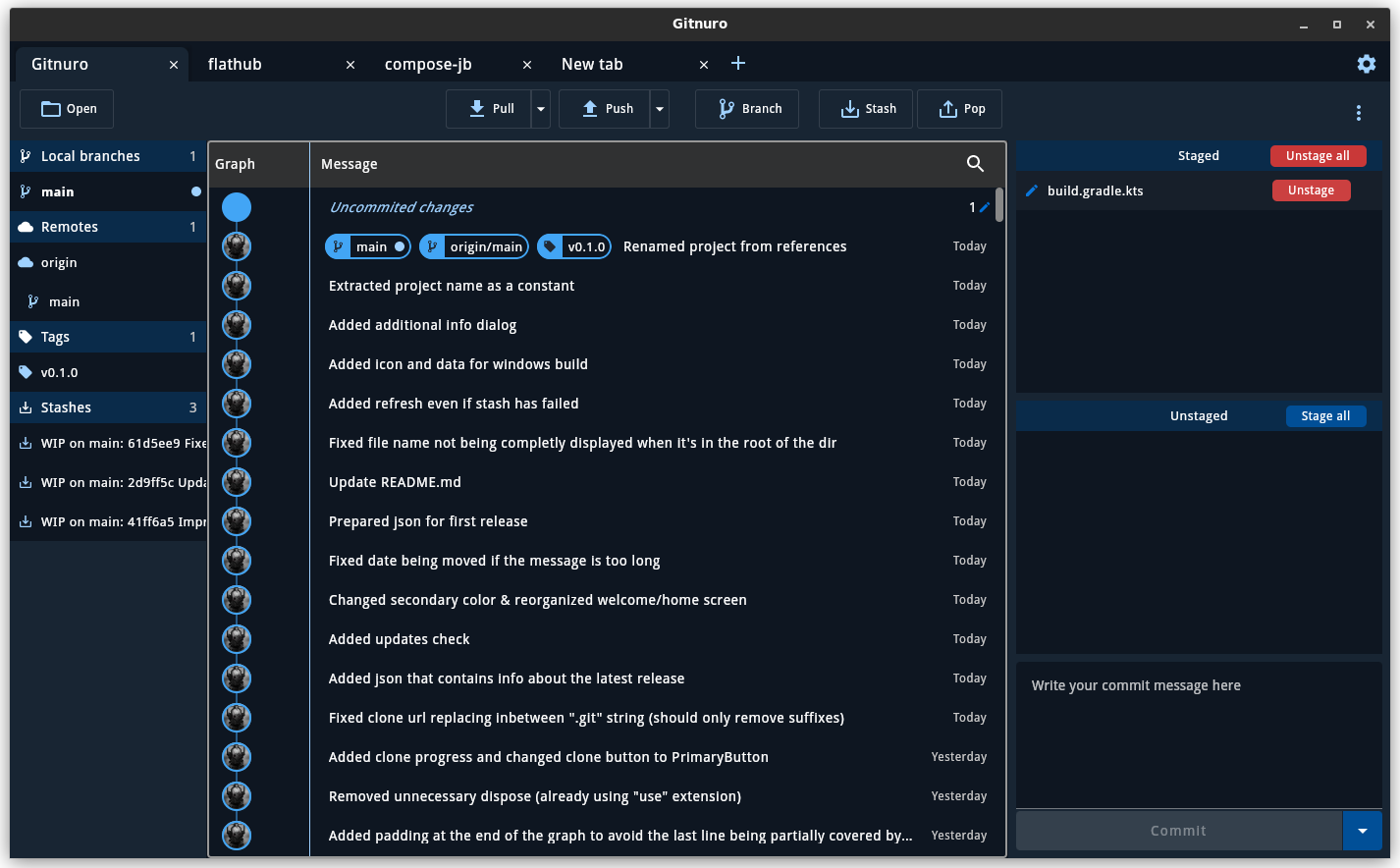Click the uncommitted changes graph node
Image resolution: width=1400 pixels, height=868 pixels.
[237, 207]
